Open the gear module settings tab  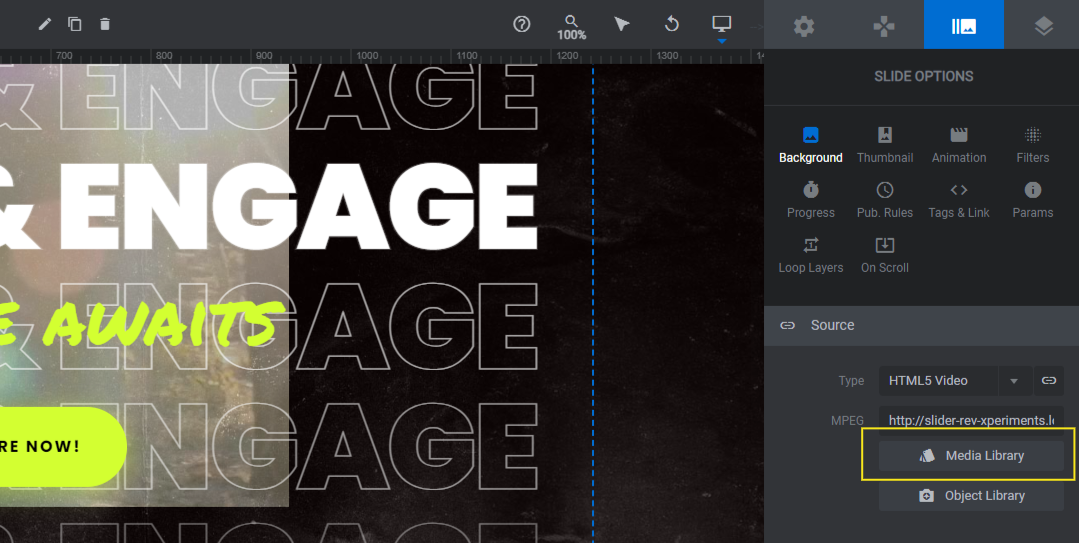point(804,26)
